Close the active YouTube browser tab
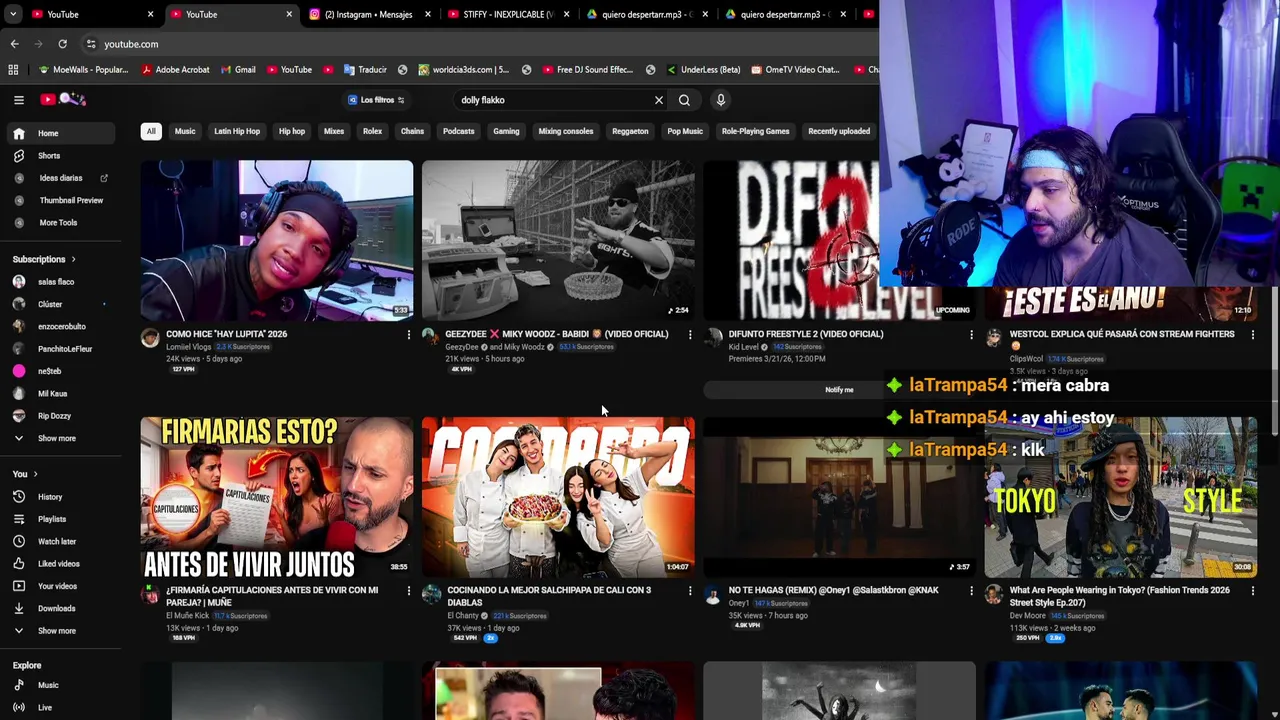This screenshot has height=720, width=1280. [289, 14]
